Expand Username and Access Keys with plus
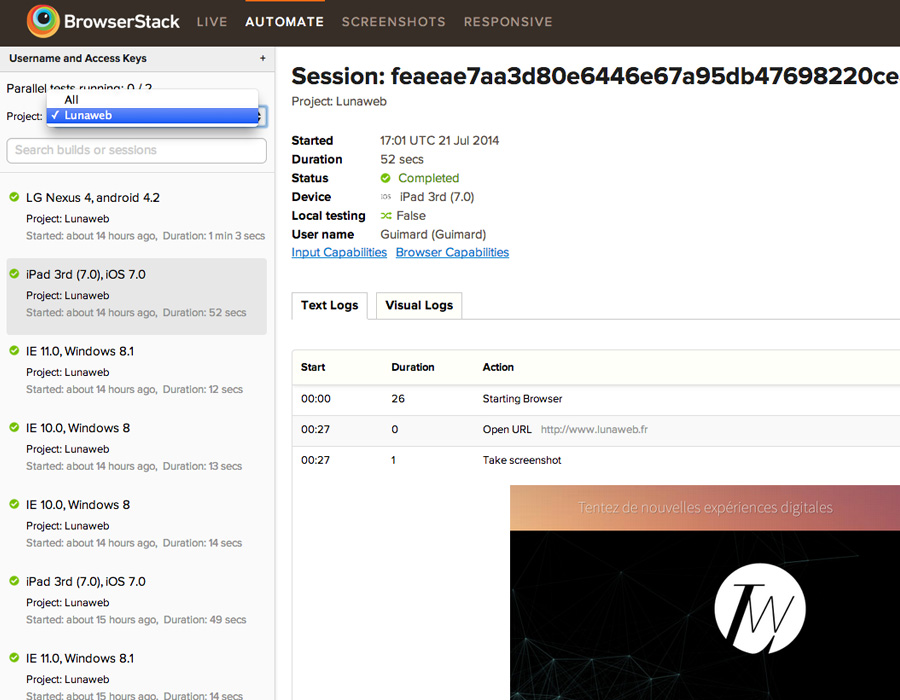 [262, 58]
